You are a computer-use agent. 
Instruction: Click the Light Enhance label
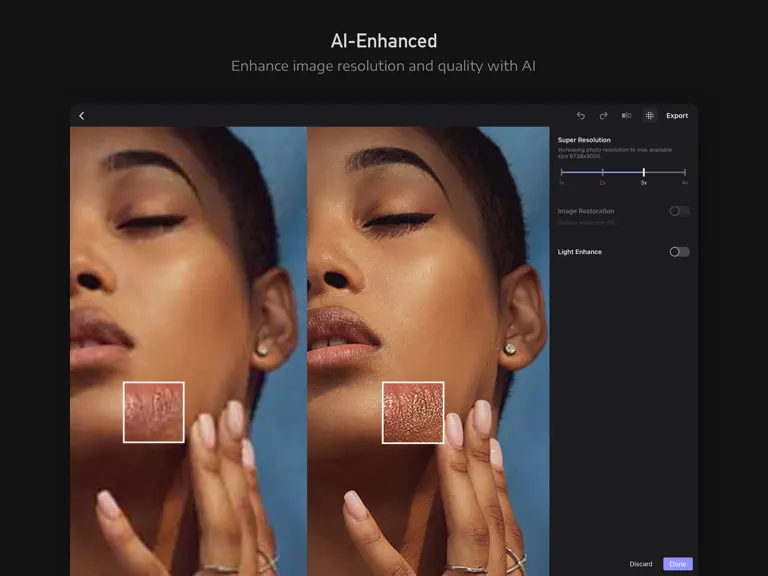[x=579, y=252]
